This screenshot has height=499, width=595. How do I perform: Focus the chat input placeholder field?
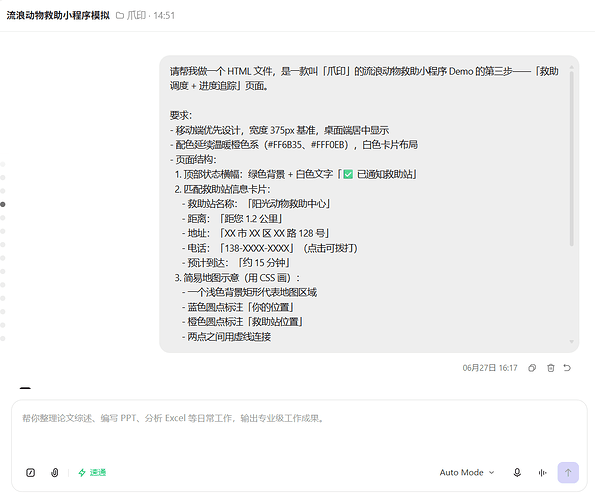(299, 418)
